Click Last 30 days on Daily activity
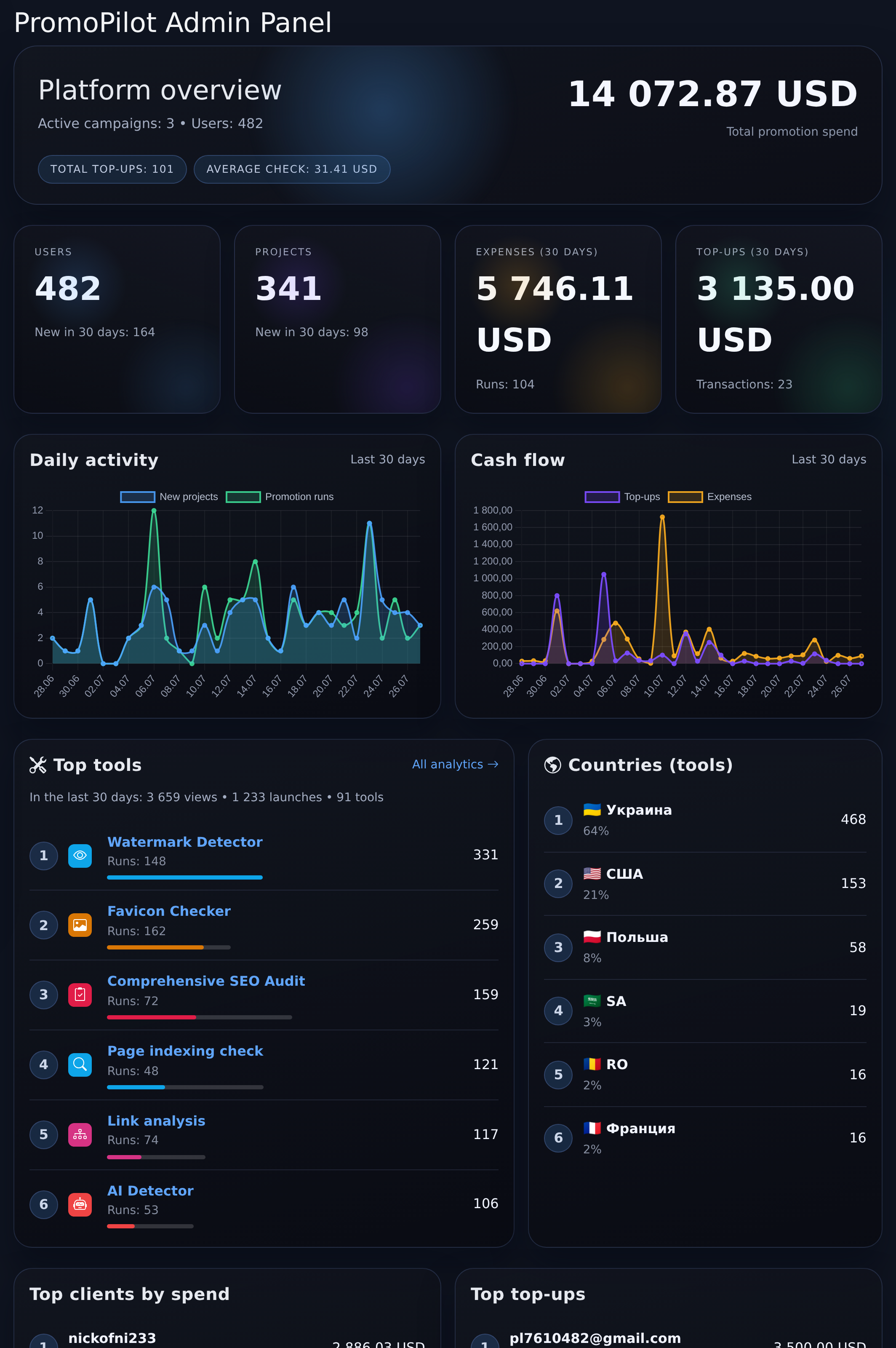Viewport: 896px width, 1348px height. tap(387, 460)
